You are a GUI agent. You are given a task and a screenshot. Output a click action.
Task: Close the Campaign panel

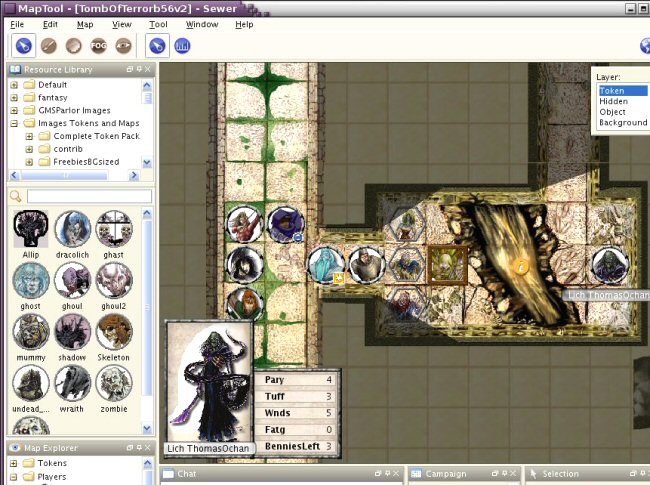513,473
